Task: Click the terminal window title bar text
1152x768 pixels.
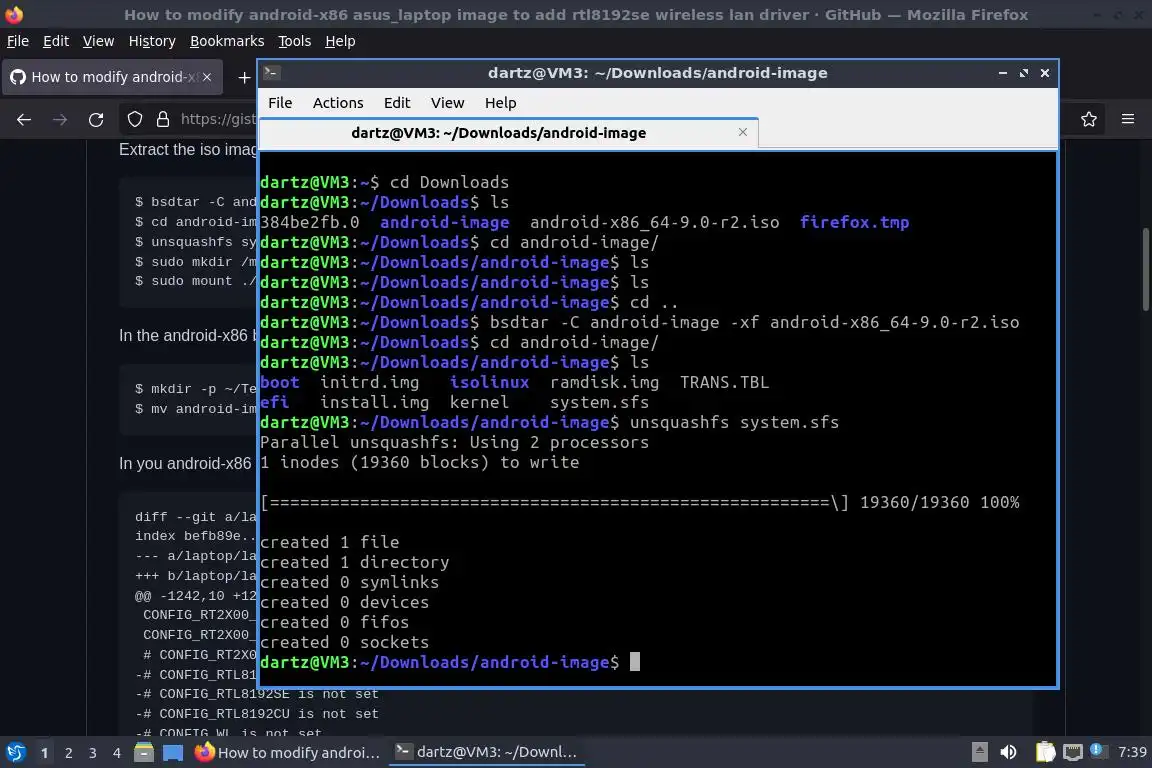Action: pos(658,73)
